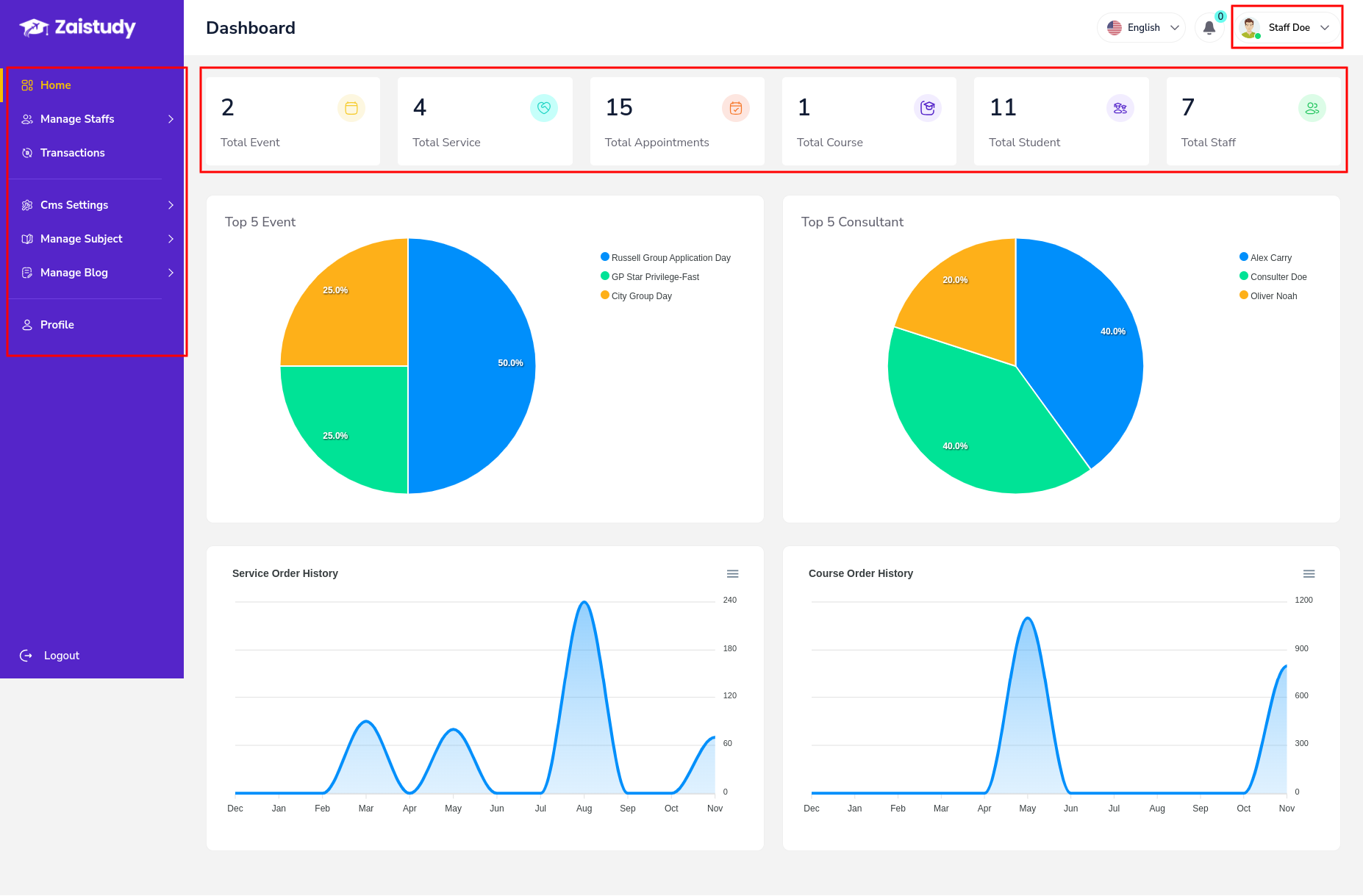Click the Top 5 Event heading
This screenshot has width=1363, height=896.
pos(260,222)
